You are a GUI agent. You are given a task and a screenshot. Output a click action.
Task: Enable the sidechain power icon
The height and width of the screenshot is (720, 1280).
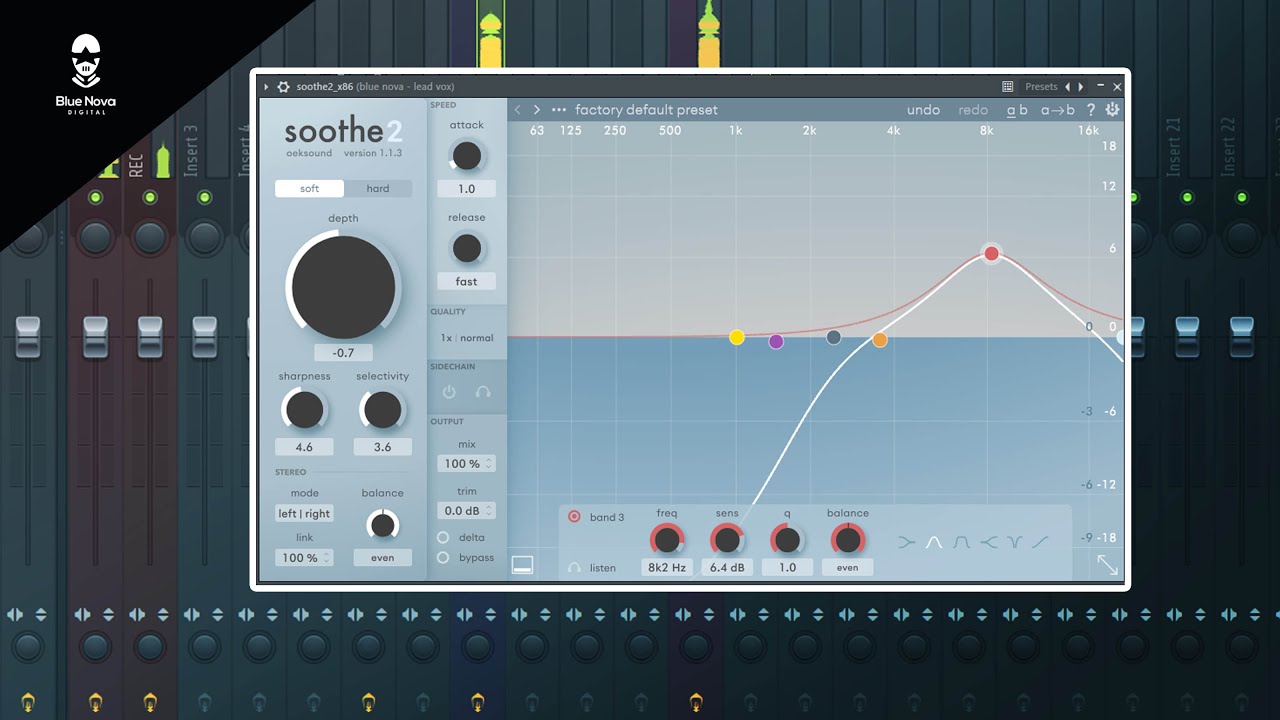(449, 392)
